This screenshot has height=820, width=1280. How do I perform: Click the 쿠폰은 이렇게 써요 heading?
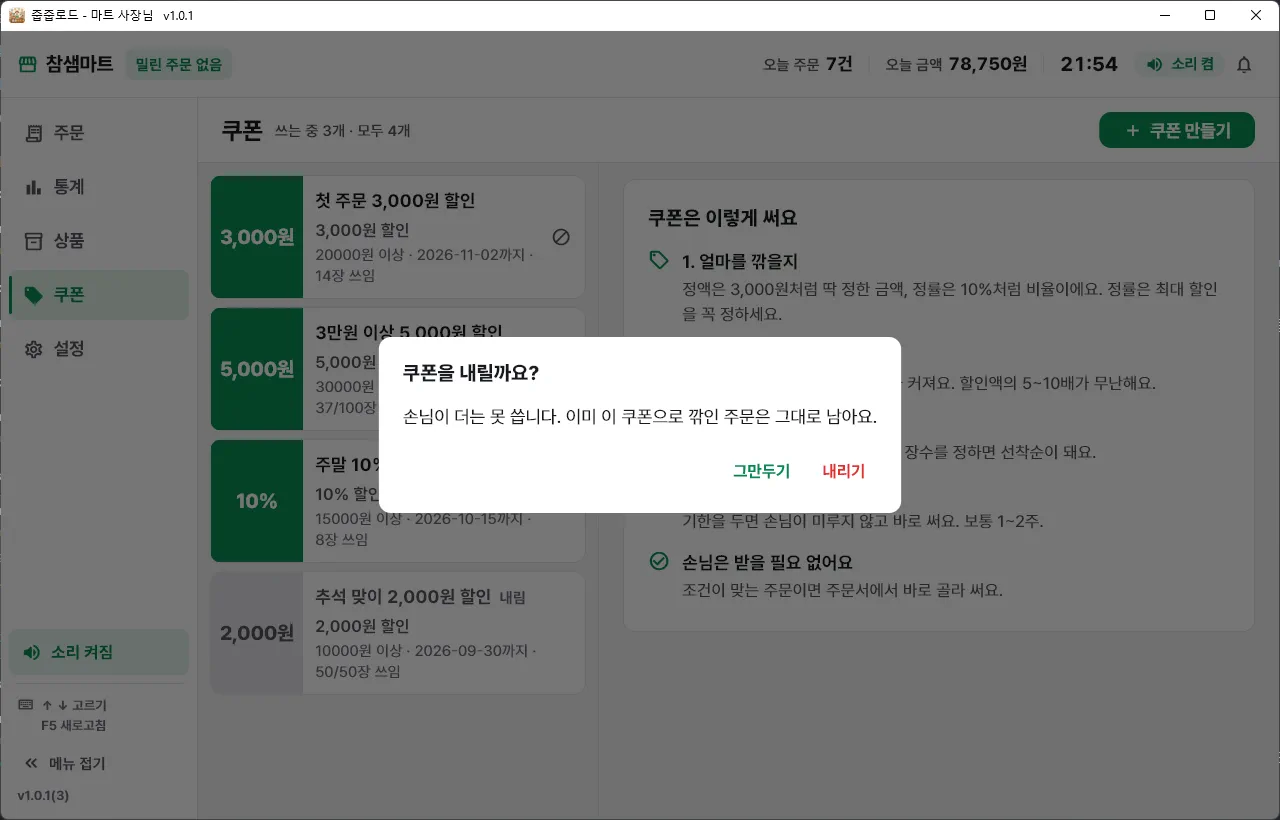pos(723,218)
